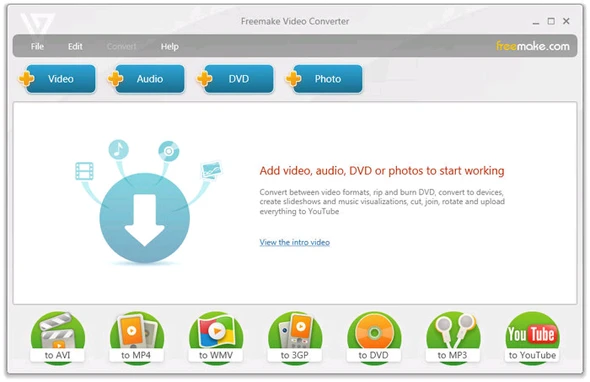Import a disc using DVD button
The image size is (590, 382).
235,79
